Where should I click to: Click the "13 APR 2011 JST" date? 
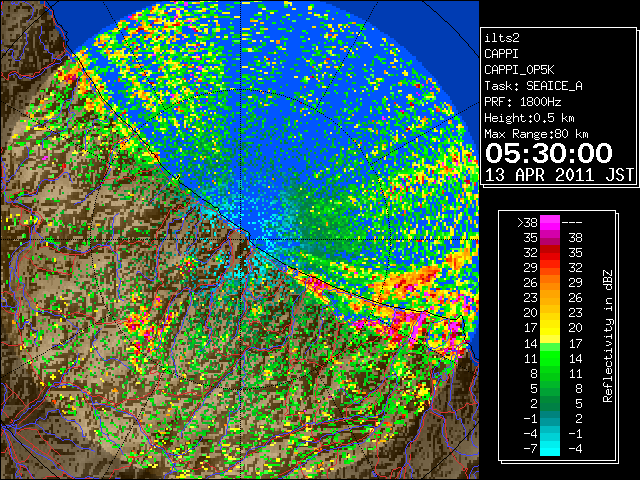coord(559,175)
